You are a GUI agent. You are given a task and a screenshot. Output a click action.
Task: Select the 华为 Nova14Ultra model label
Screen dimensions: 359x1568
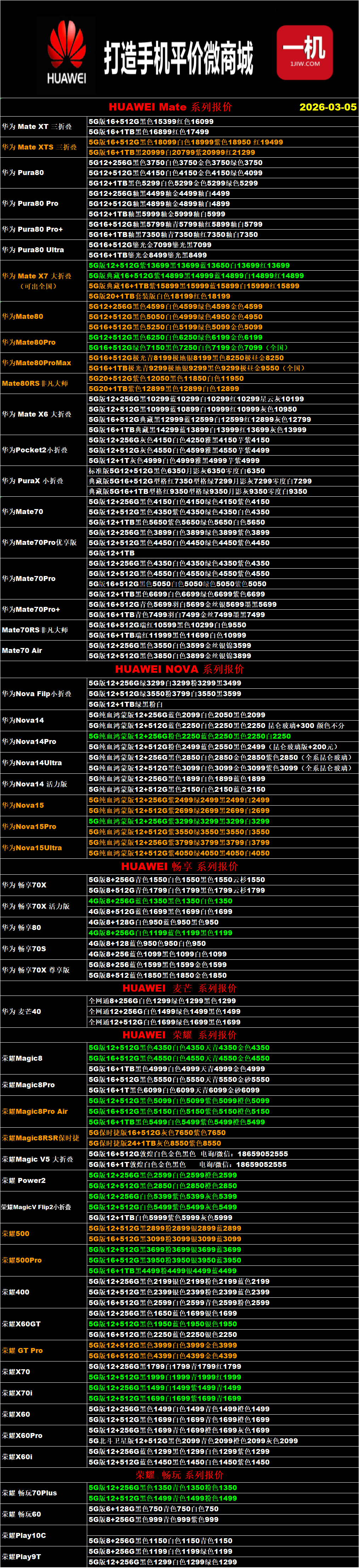[x=32, y=763]
